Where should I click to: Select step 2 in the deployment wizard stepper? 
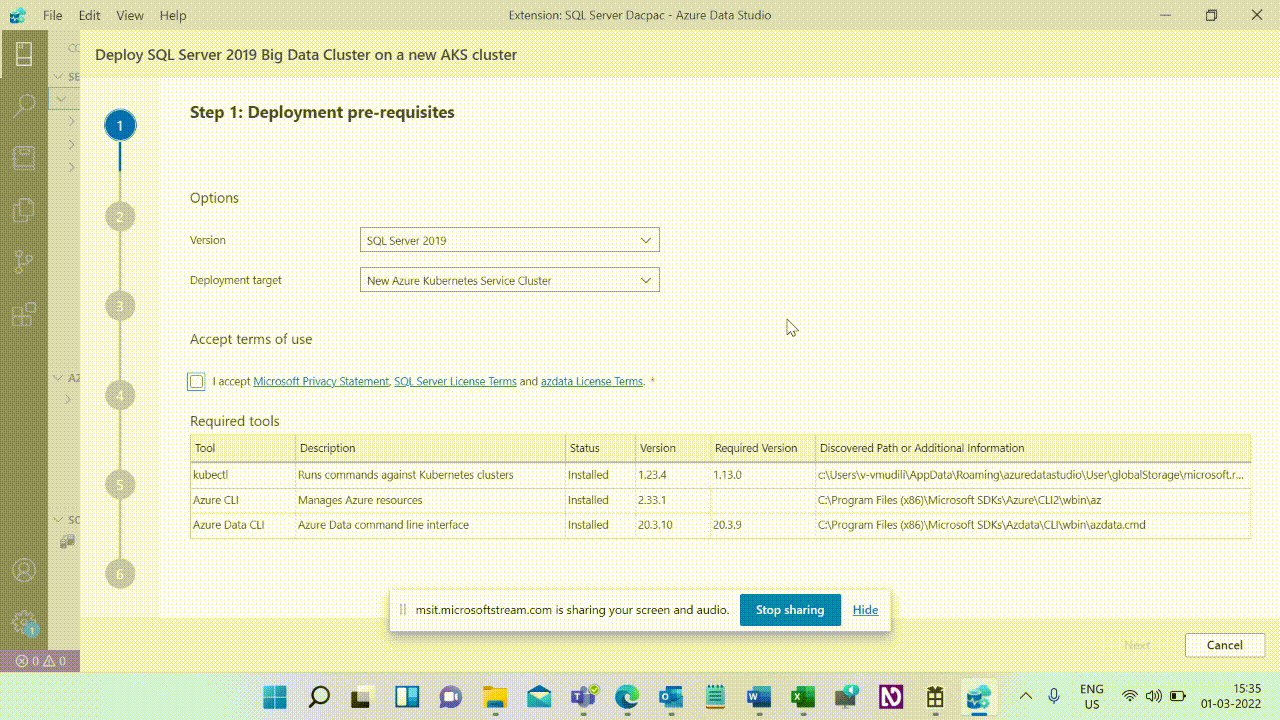point(119,215)
